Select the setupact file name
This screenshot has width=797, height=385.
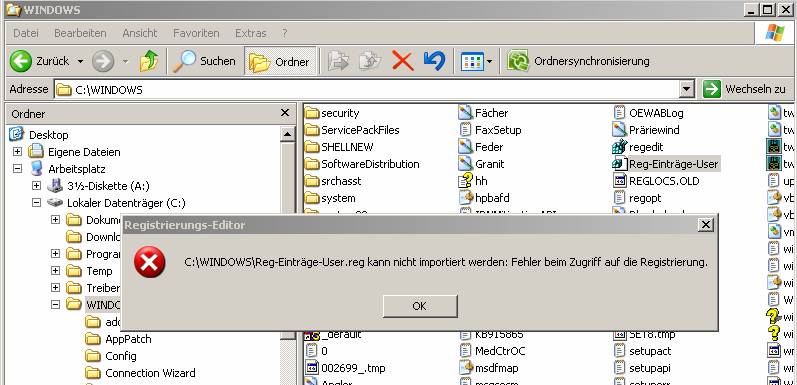(650, 351)
